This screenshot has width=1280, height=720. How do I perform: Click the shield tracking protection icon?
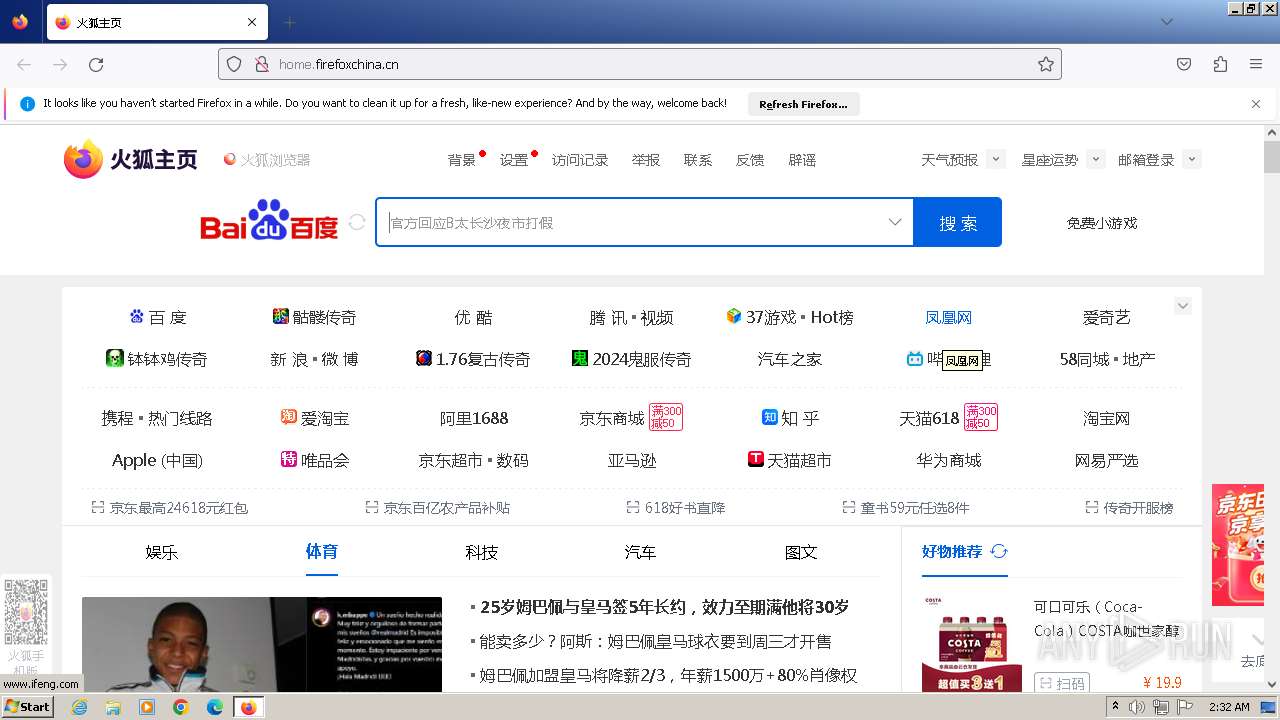click(234, 64)
